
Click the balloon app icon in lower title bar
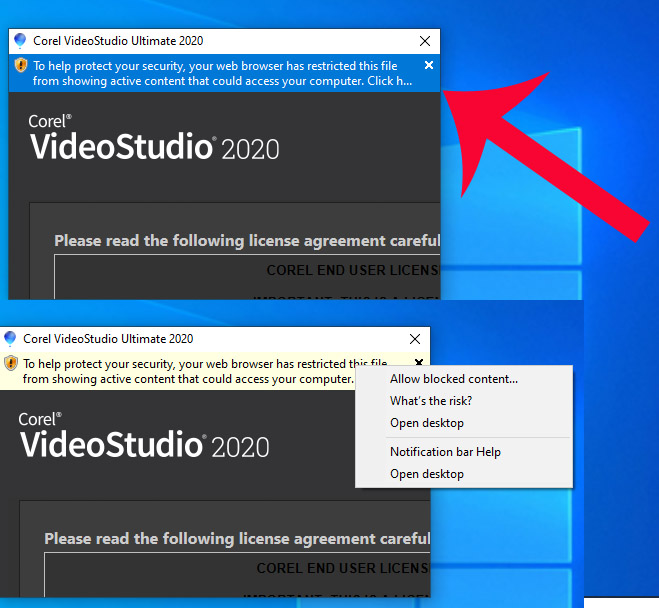click(x=10, y=339)
